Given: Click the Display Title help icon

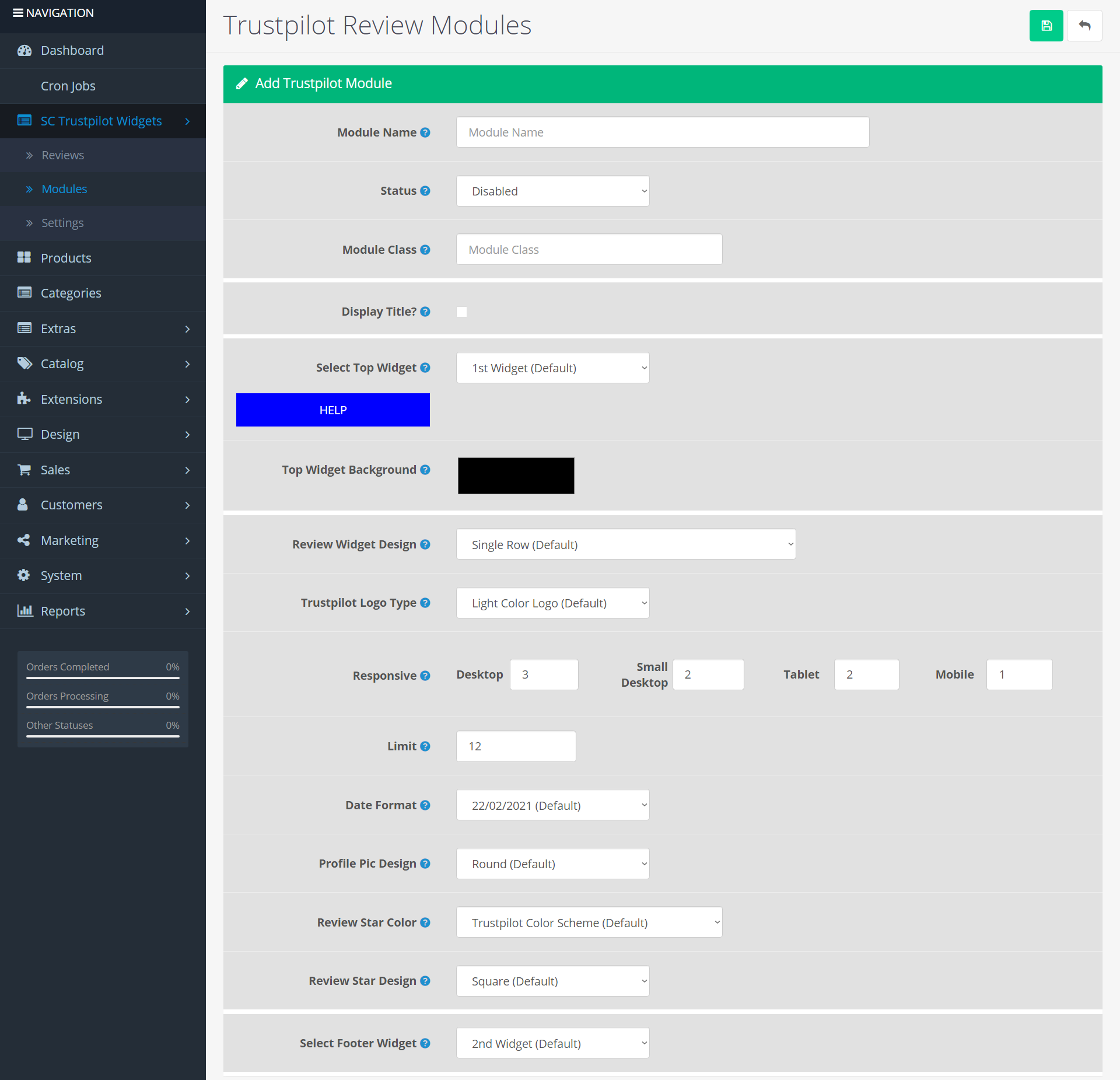Looking at the screenshot, I should (425, 312).
